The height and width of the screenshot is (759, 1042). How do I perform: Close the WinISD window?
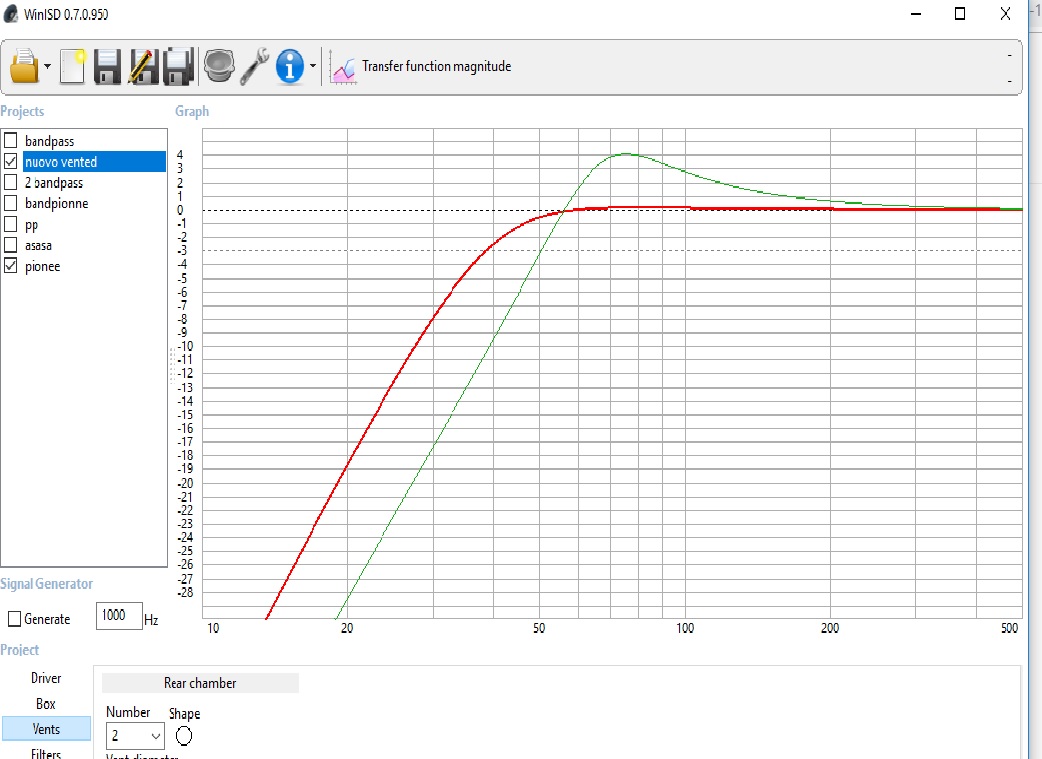[1005, 14]
